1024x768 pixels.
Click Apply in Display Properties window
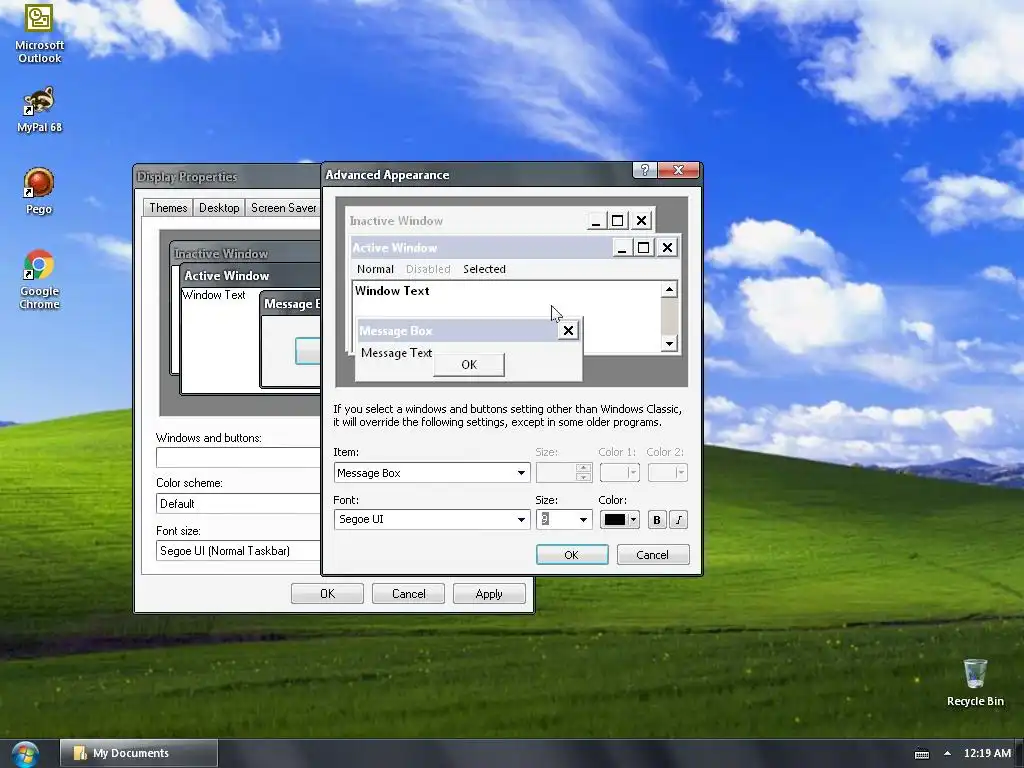coord(489,594)
